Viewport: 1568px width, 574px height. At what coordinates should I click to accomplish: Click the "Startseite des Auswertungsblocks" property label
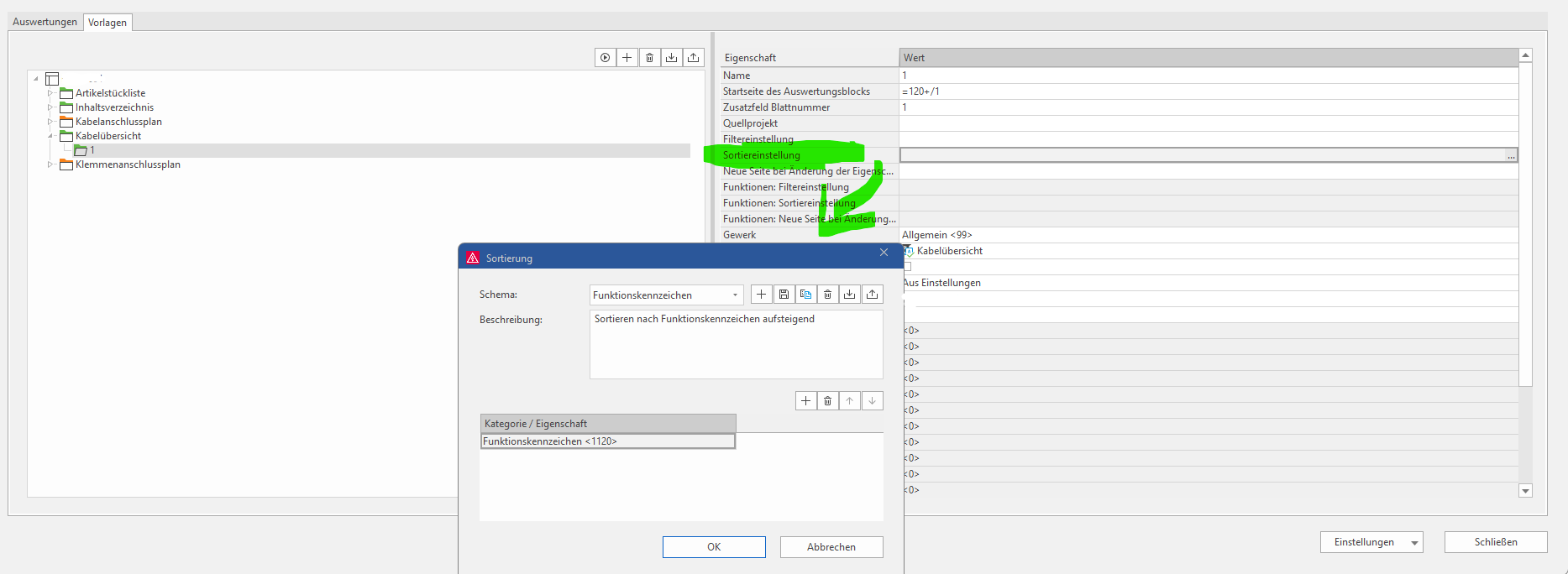coord(796,91)
